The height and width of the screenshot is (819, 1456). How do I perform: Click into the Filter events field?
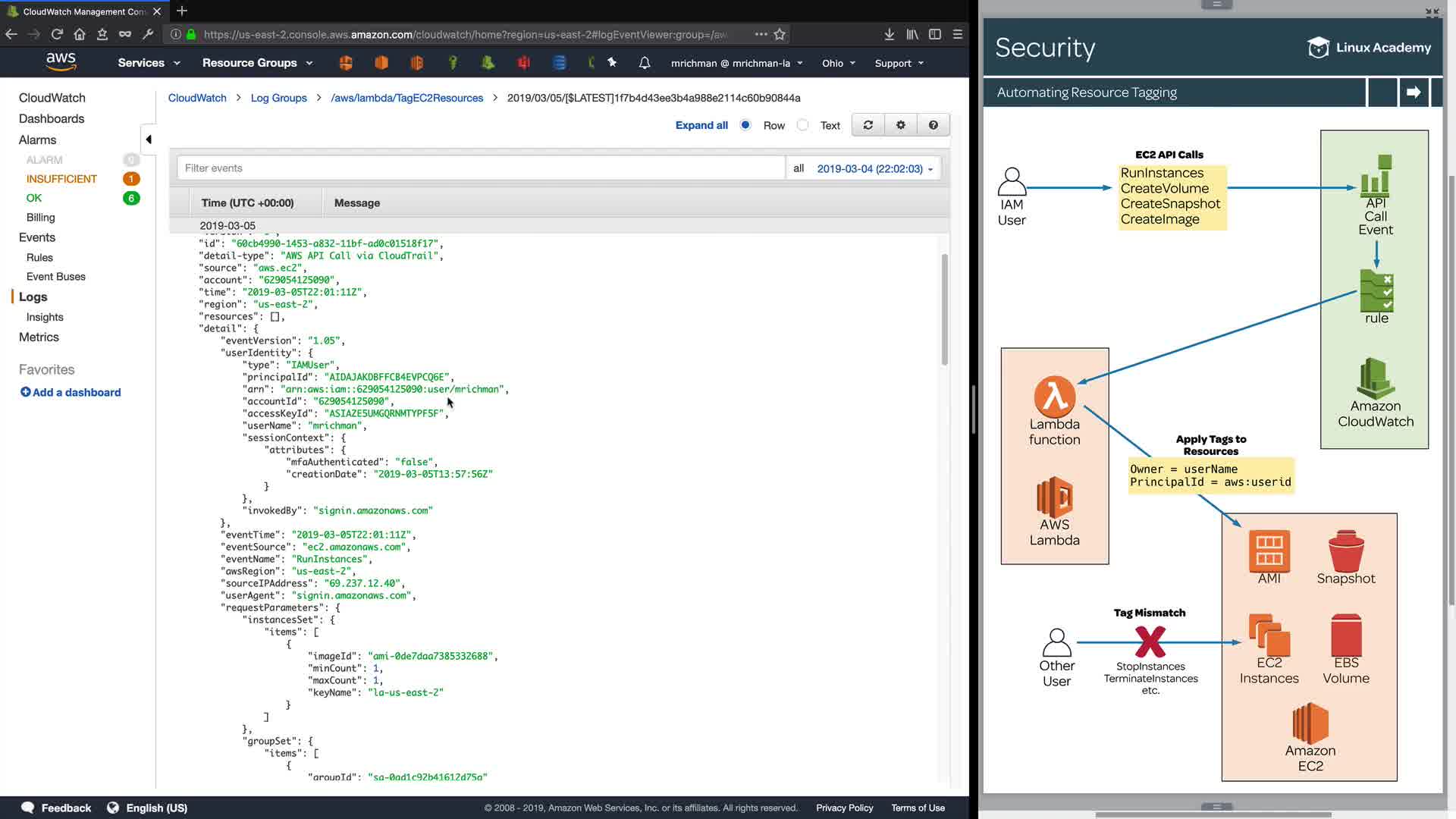481,168
